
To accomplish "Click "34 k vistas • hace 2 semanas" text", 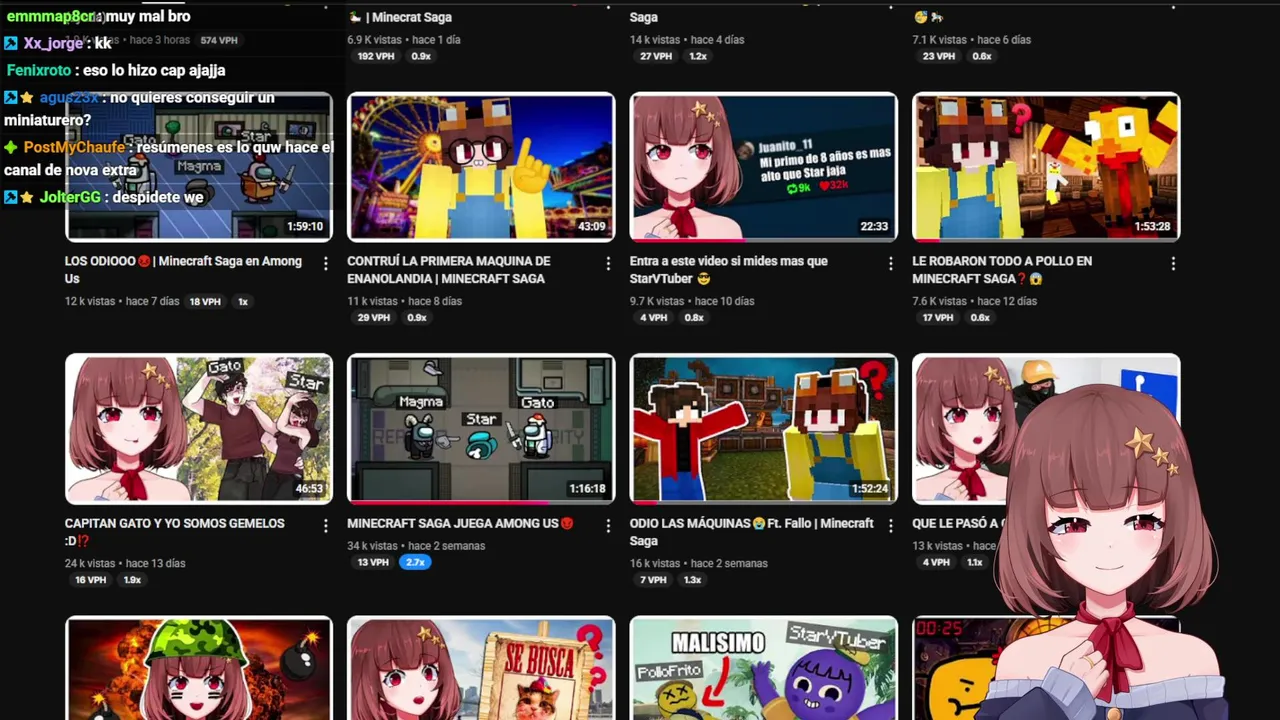I will [x=416, y=546].
